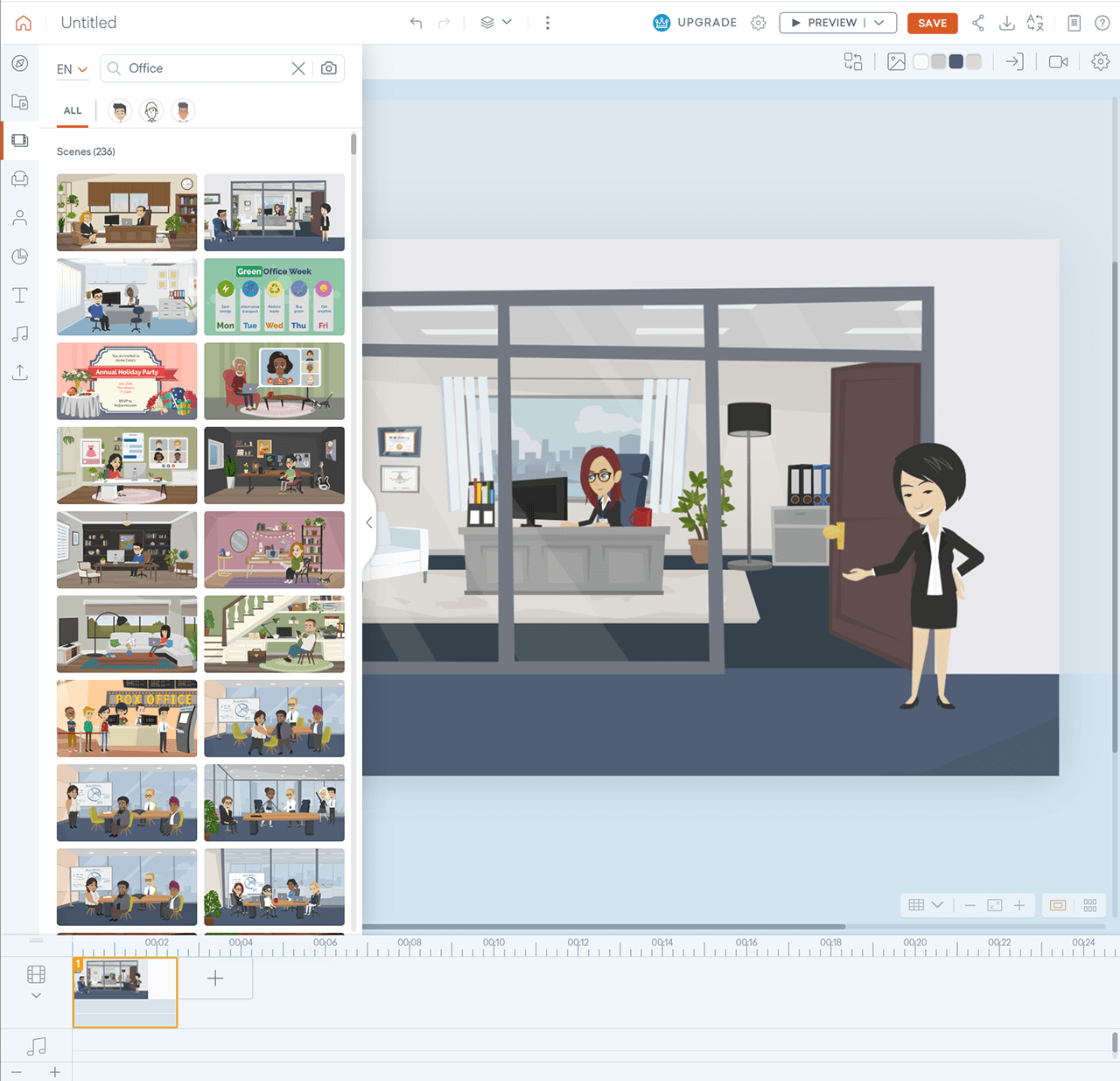1120x1081 pixels.
Task: Toggle the timeline film strip view icon
Action: pyautogui.click(x=36, y=974)
